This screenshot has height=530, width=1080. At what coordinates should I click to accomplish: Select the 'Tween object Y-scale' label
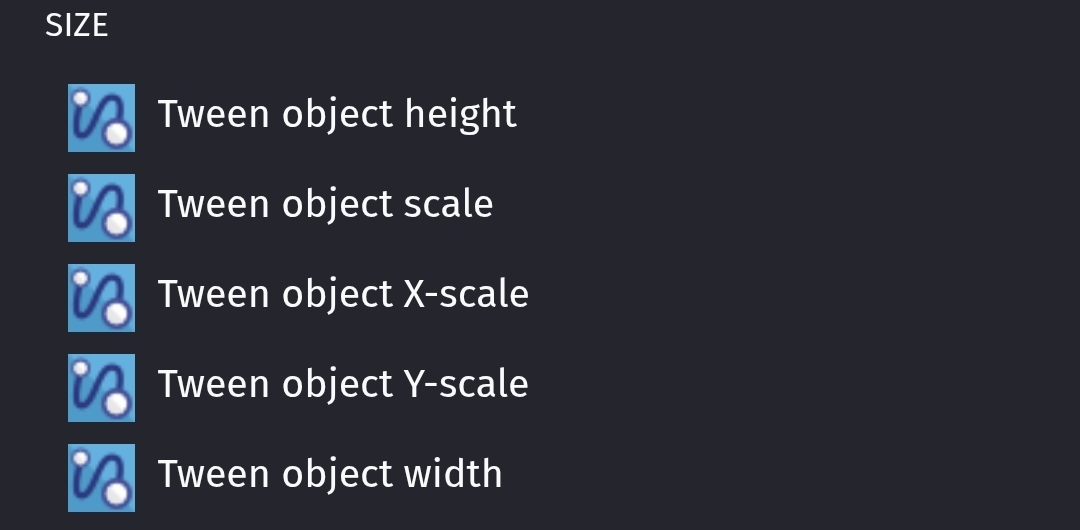(343, 385)
